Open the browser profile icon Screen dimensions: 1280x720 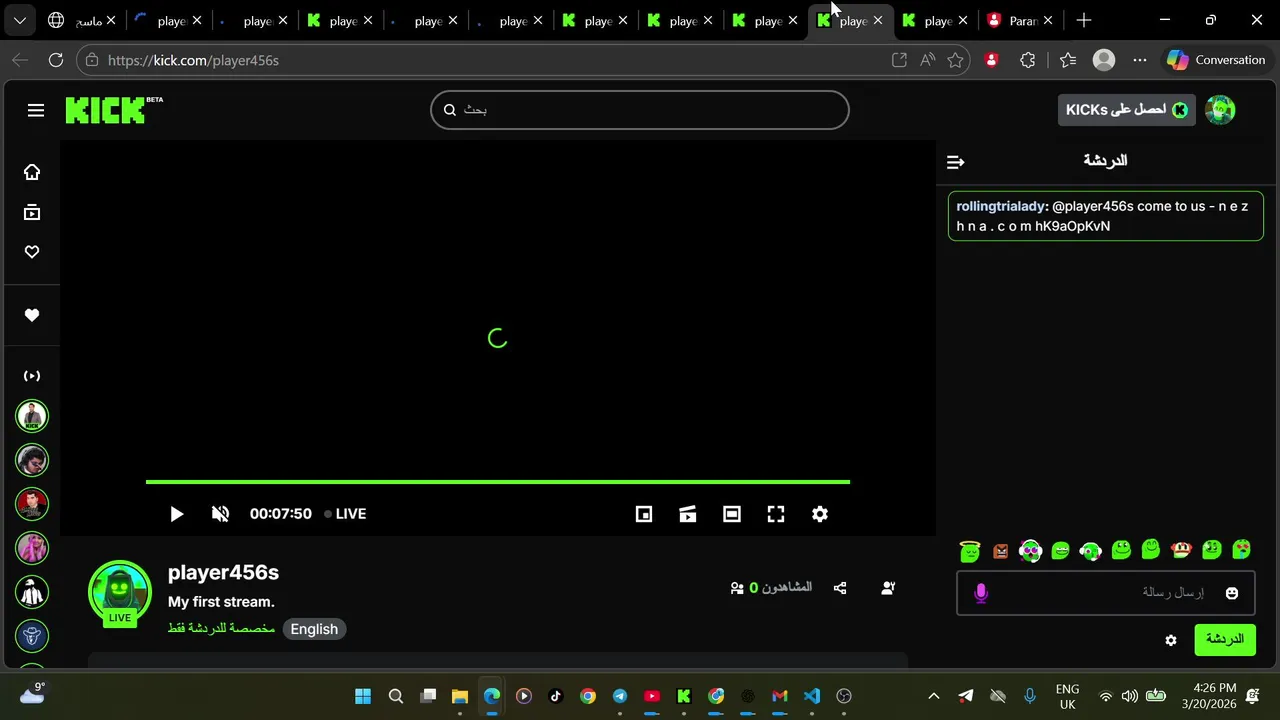[x=1104, y=60]
